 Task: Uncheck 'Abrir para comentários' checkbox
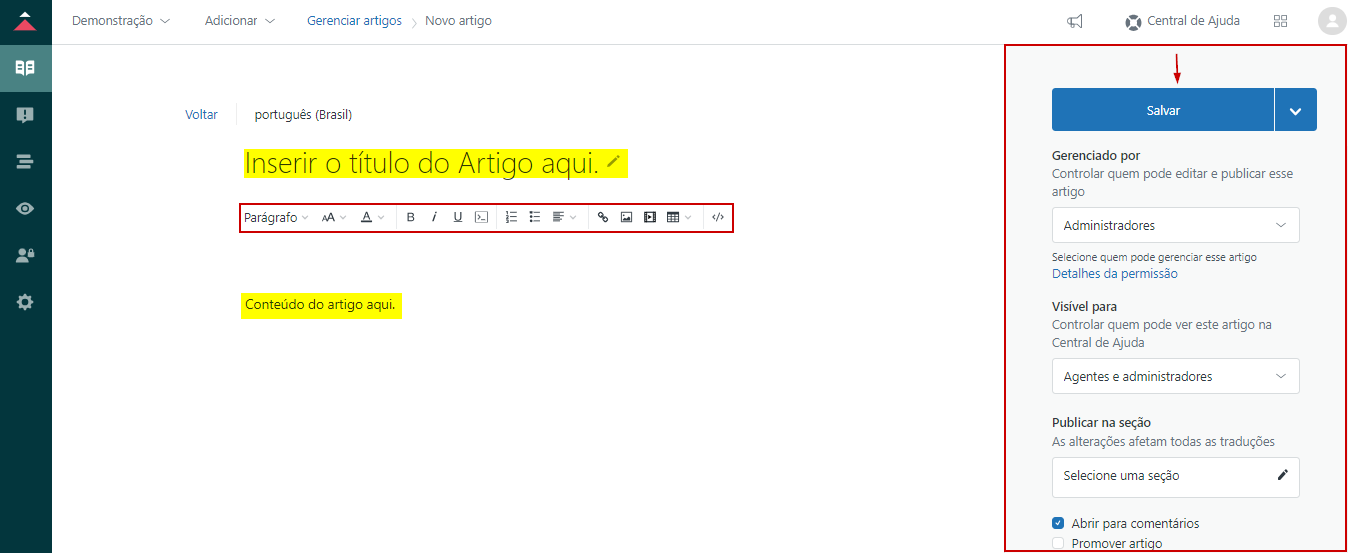point(1058,523)
